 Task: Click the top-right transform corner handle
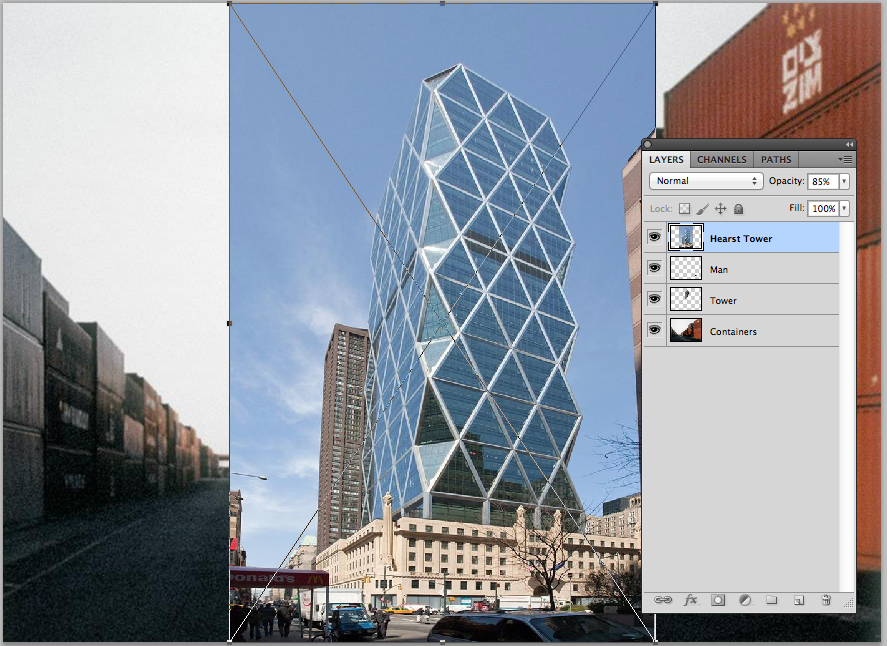656,3
